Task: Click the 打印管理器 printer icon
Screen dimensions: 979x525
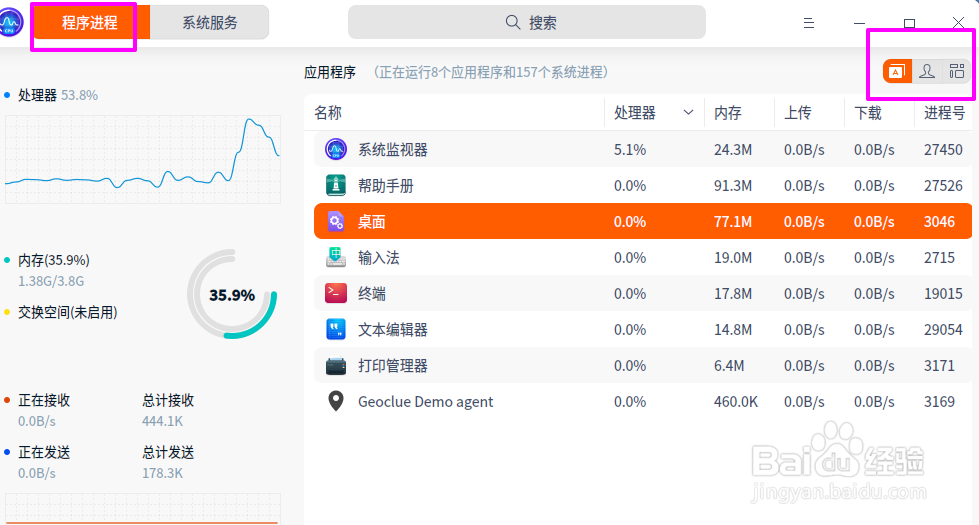Action: pyautogui.click(x=336, y=366)
